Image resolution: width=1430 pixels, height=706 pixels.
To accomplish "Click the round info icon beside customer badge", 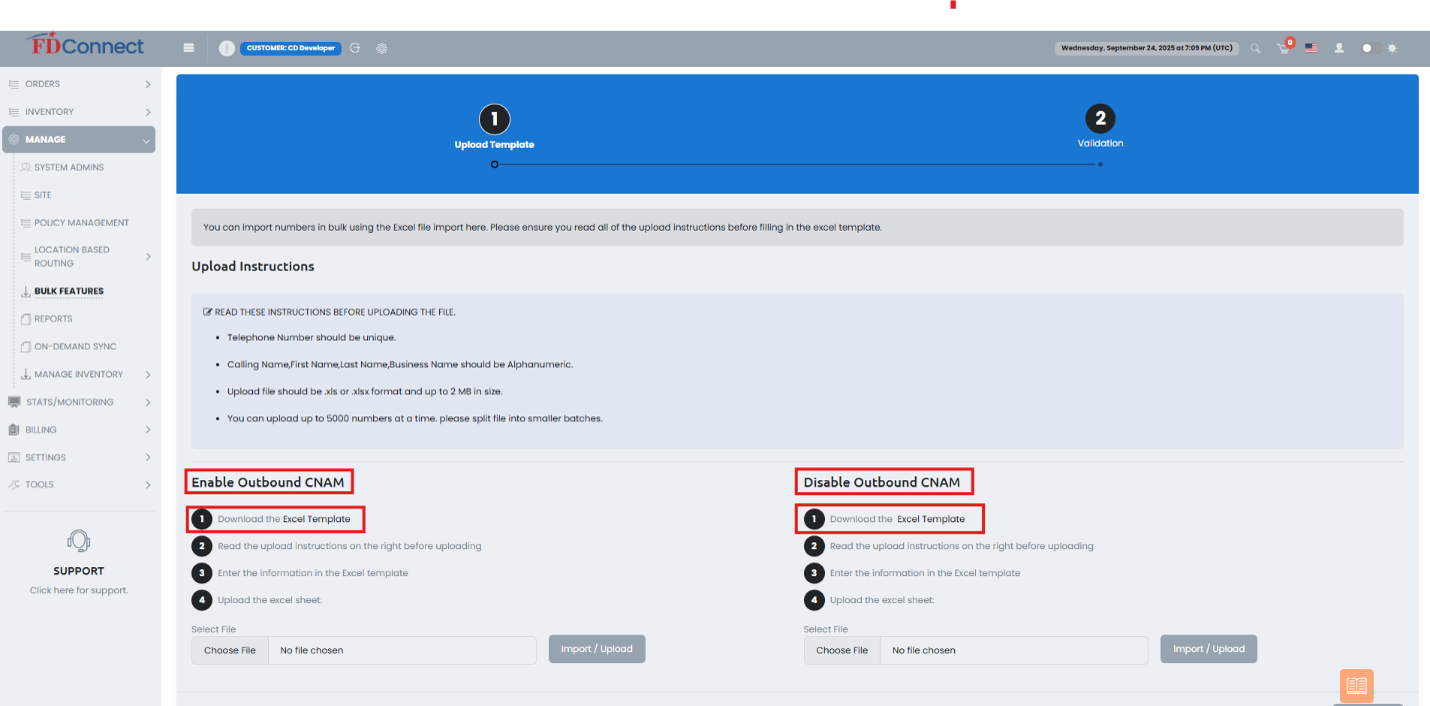I will coord(227,48).
